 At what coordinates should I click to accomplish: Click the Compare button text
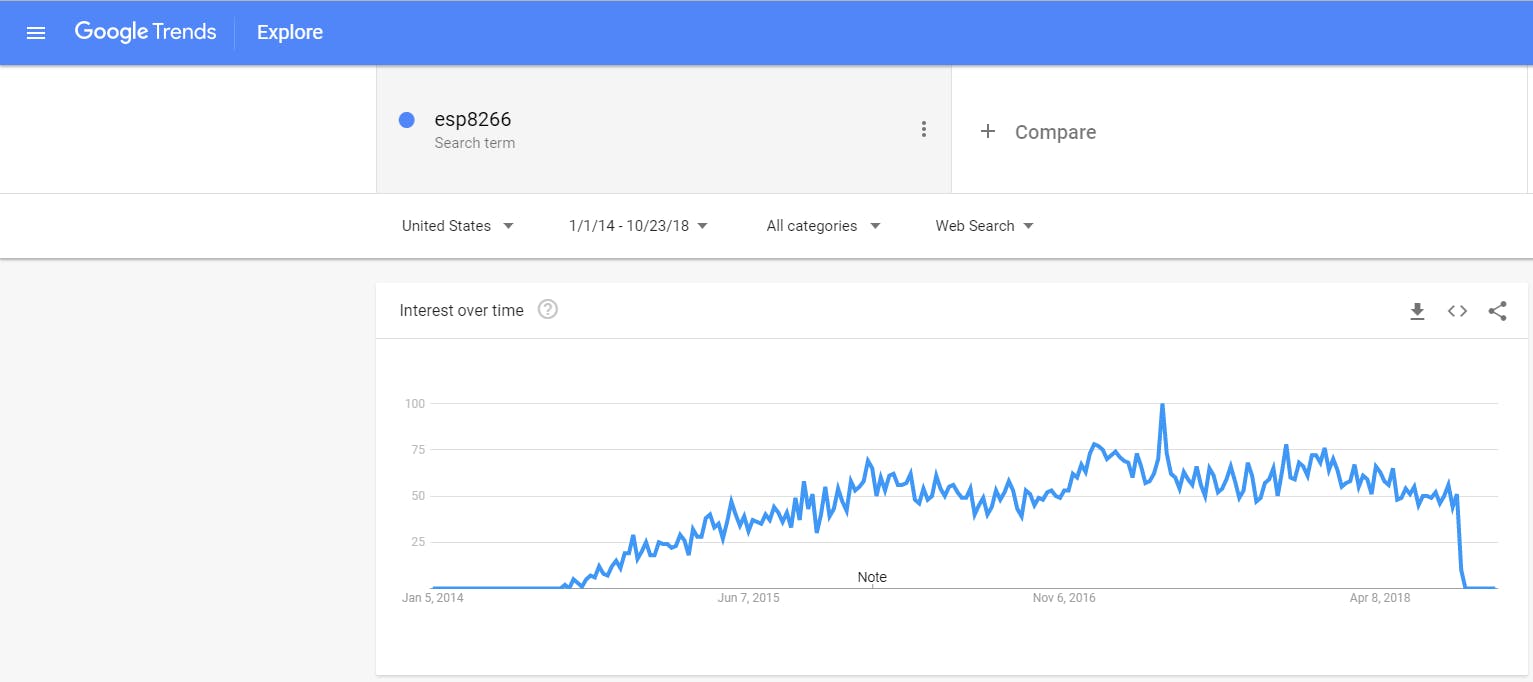click(x=1055, y=132)
